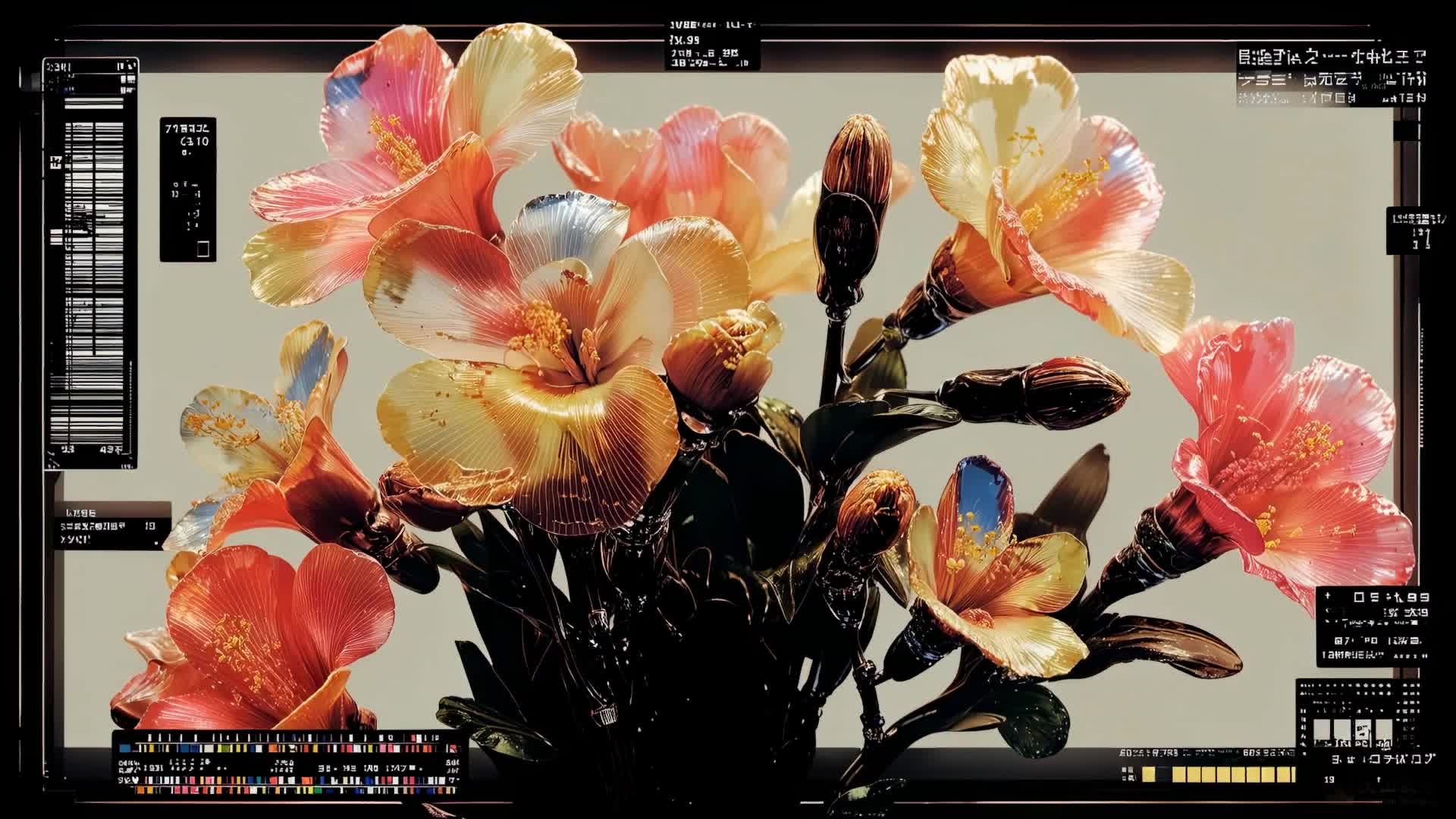Pick the blue swatch at the color strip's left end
Screen dimensions: 1456x819
(x=125, y=748)
